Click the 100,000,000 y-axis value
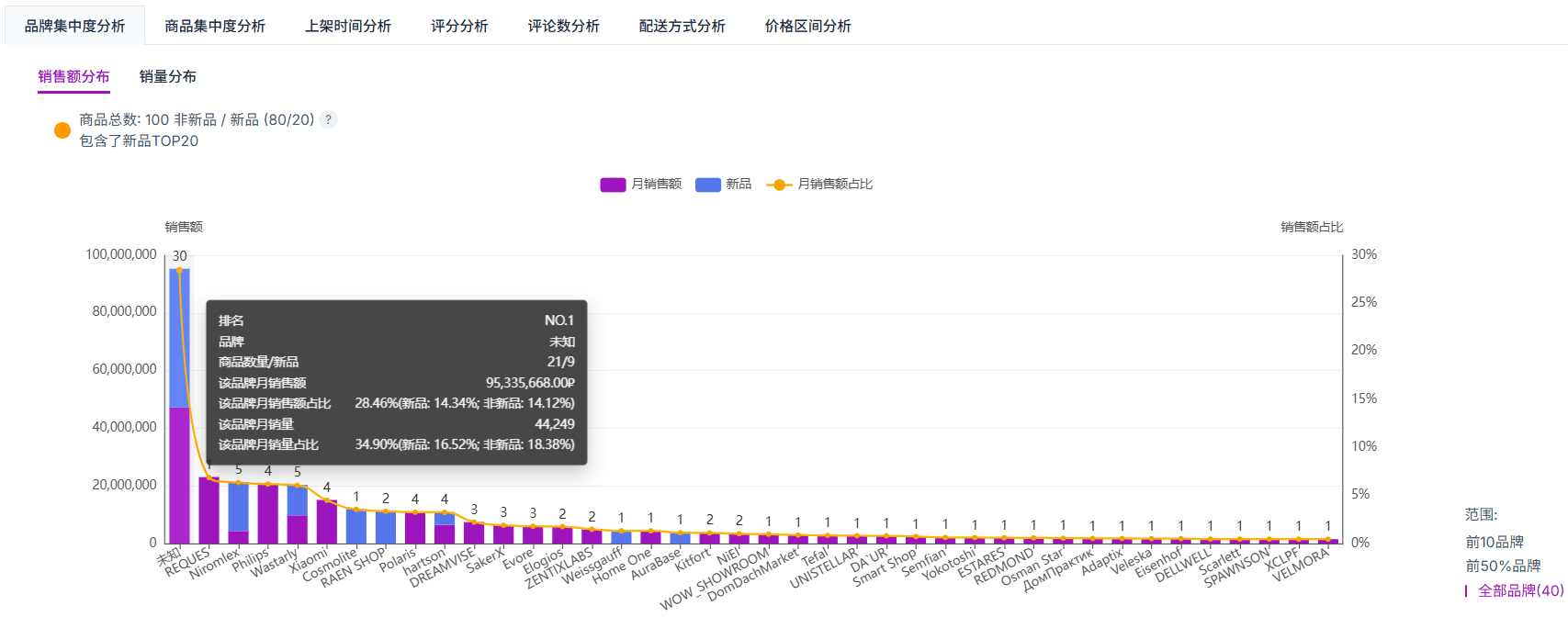Screen dimensions: 1568x617 click(x=121, y=254)
